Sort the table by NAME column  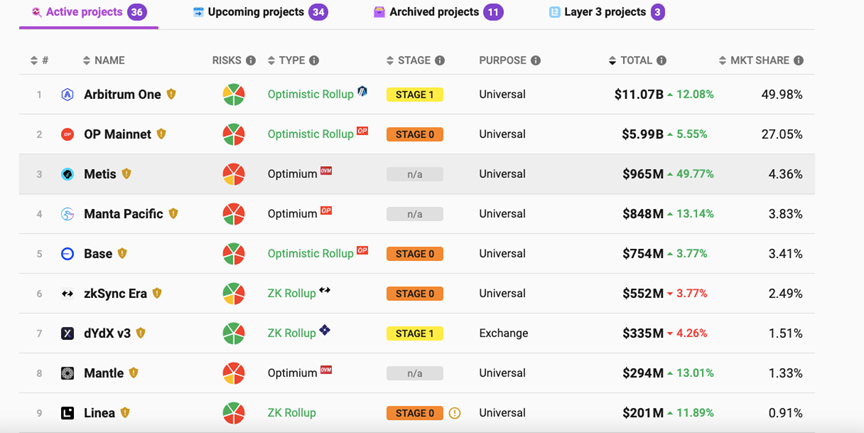click(104, 61)
